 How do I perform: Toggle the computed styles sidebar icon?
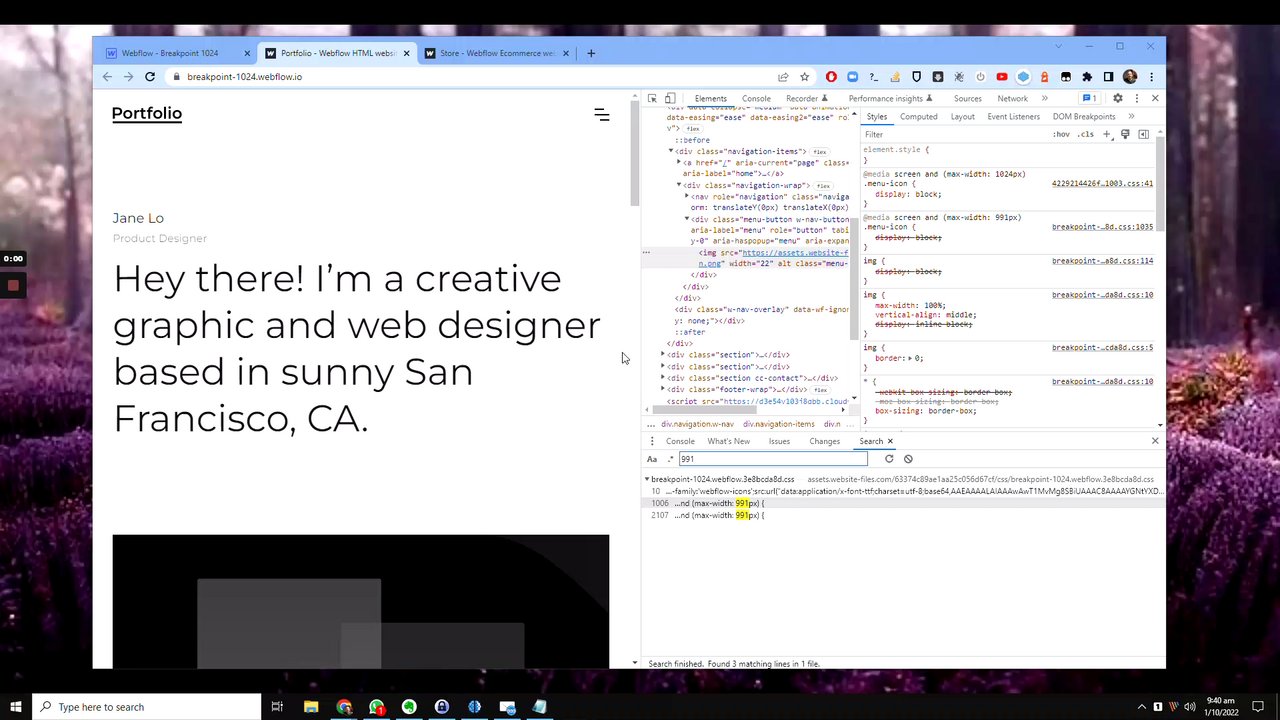tap(1143, 134)
